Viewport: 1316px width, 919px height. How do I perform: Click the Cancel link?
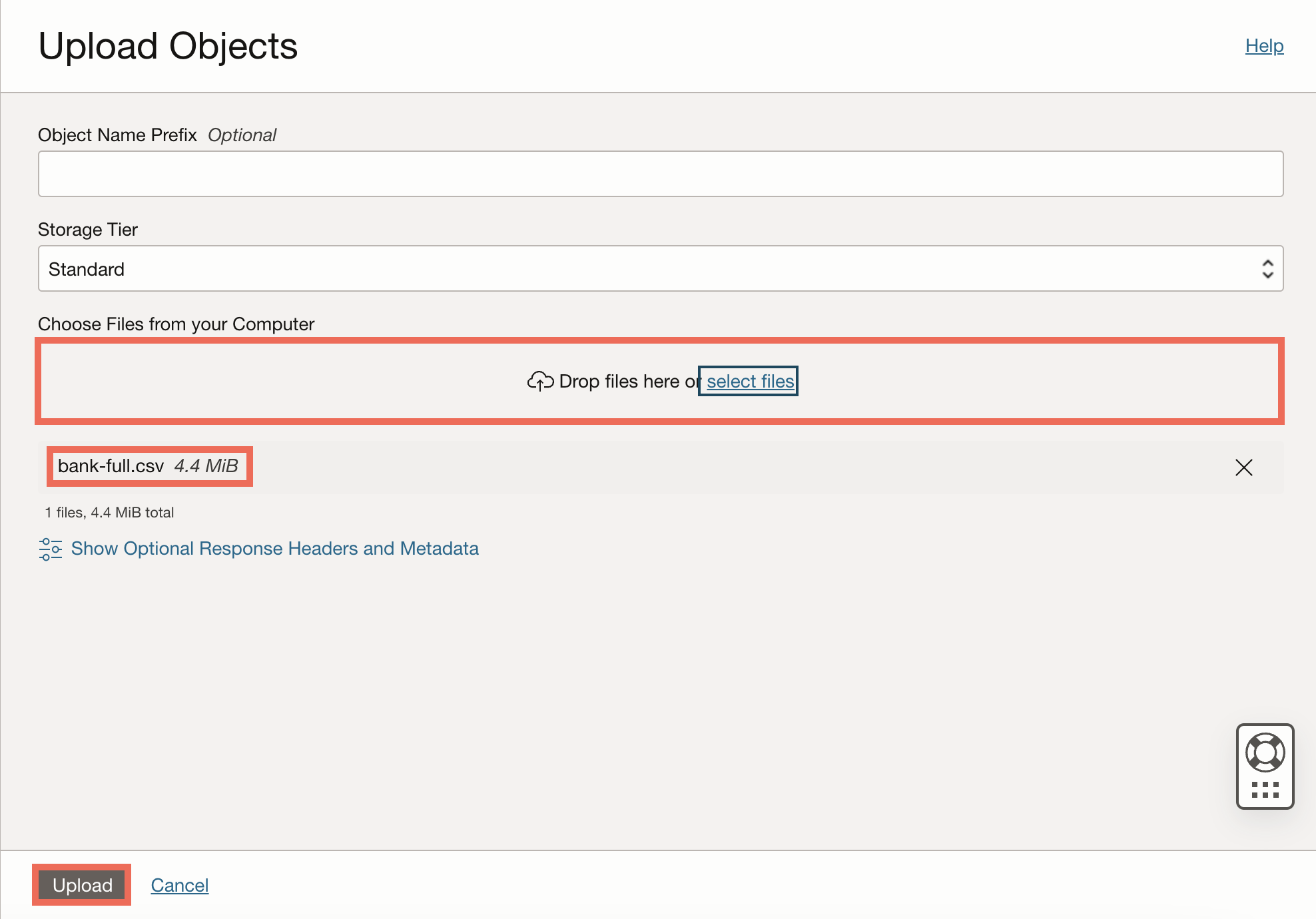coord(180,885)
